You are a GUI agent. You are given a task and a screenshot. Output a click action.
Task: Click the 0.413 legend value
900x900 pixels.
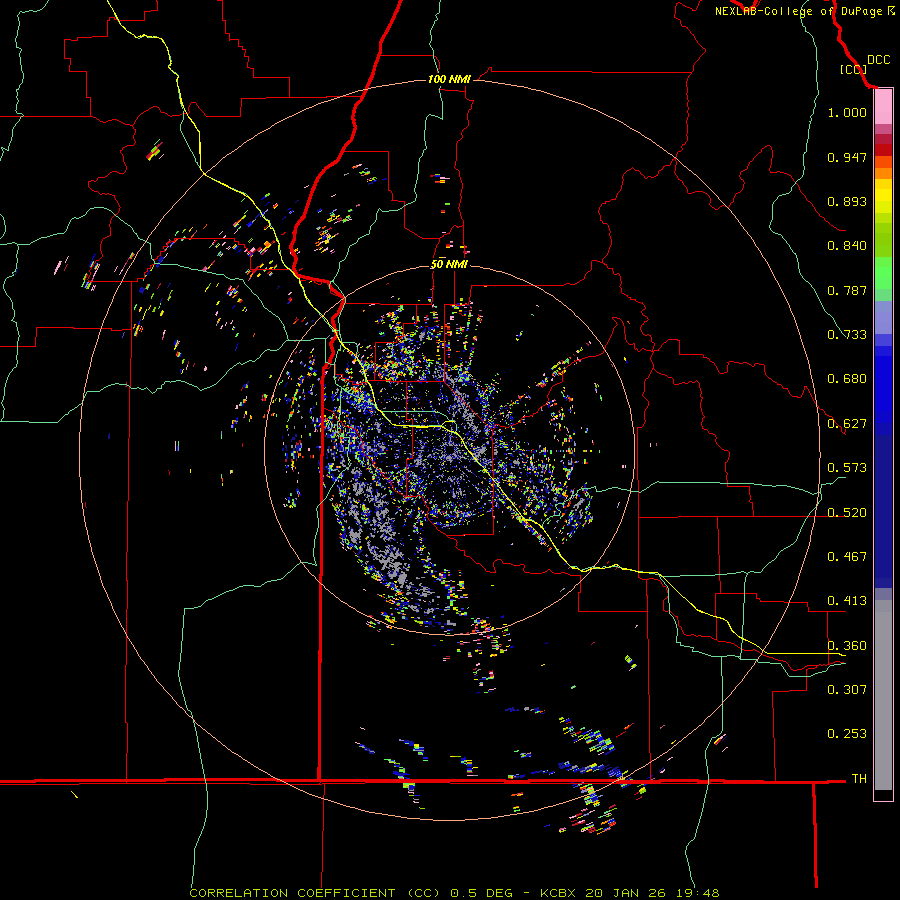[847, 601]
